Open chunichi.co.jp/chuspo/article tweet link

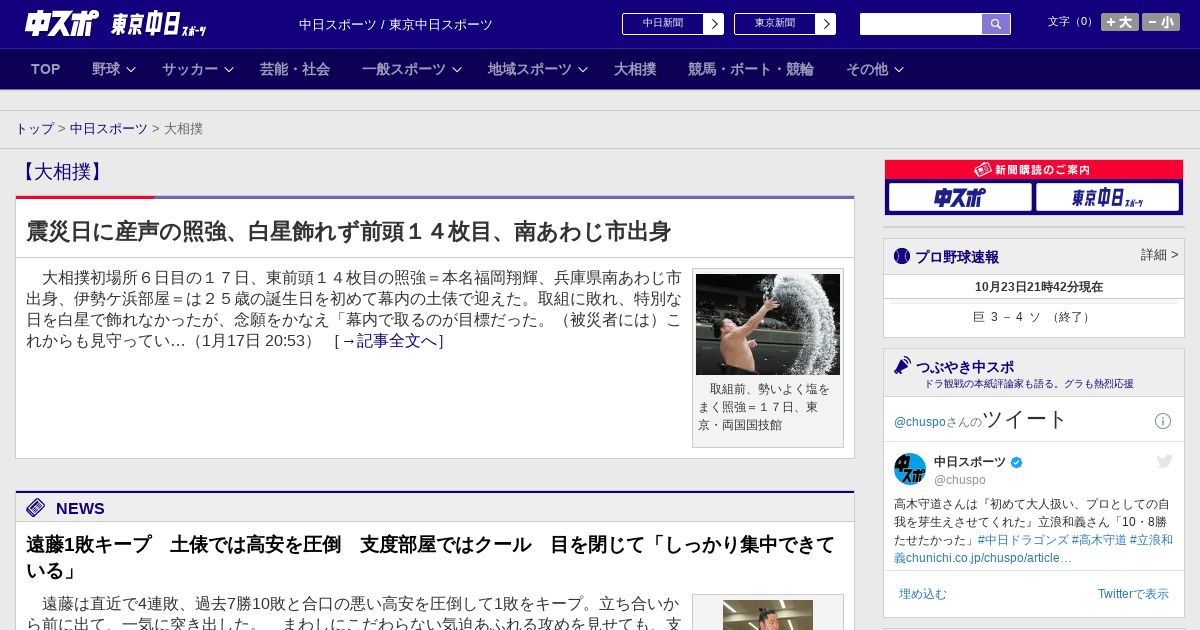(x=989, y=558)
